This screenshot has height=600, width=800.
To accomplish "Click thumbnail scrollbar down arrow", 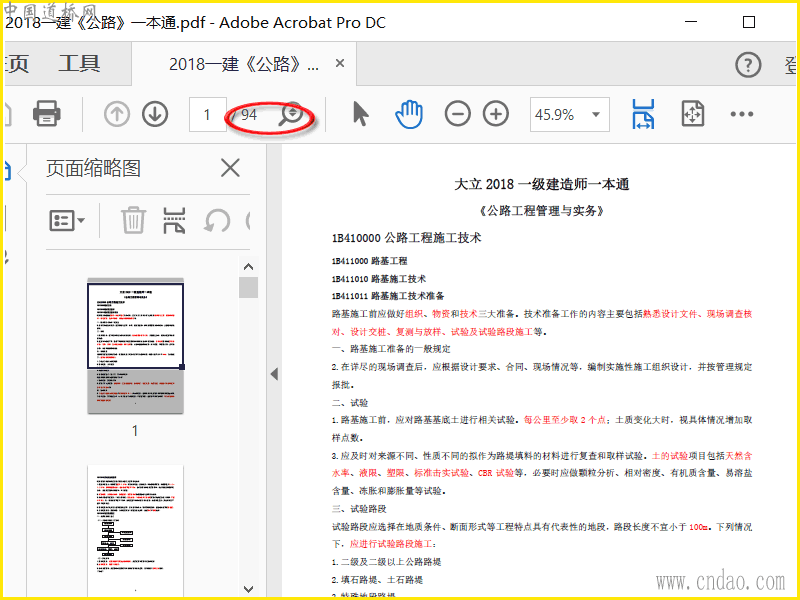I will [248, 589].
